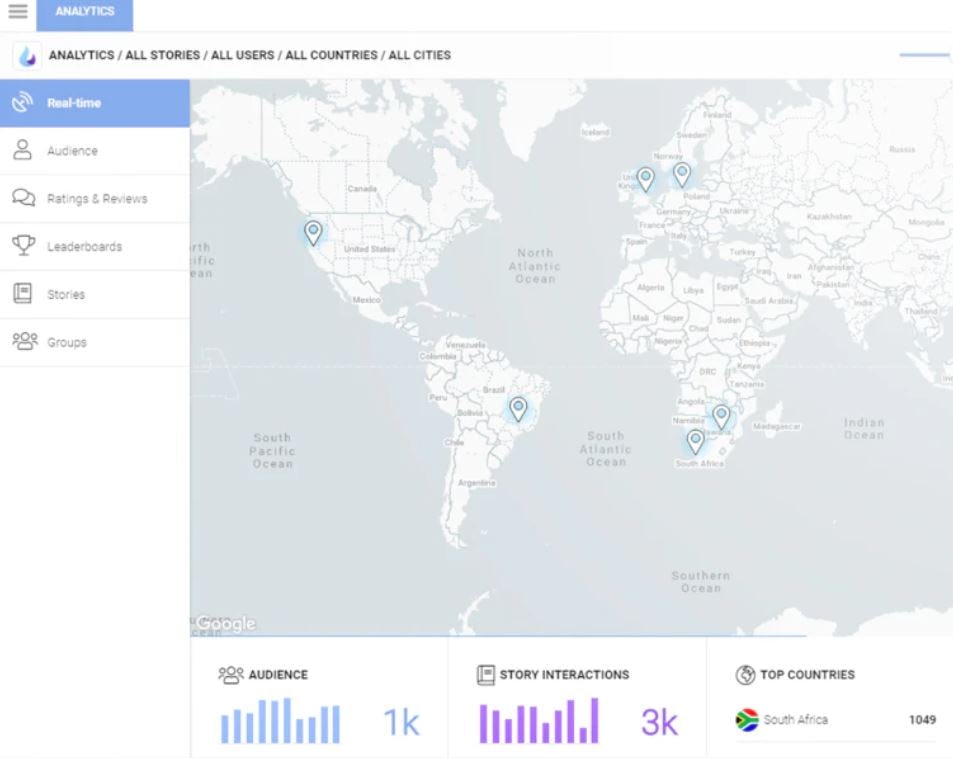The width and height of the screenshot is (953, 758).
Task: Select the map pin over South Africa
Action: (695, 441)
